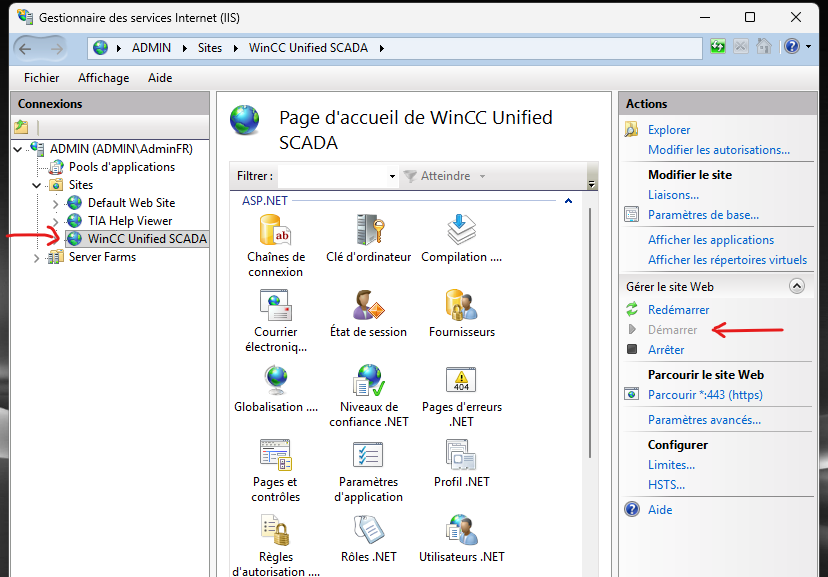Open Niveaux de confiance .NET
The height and width of the screenshot is (577, 828).
(369, 396)
